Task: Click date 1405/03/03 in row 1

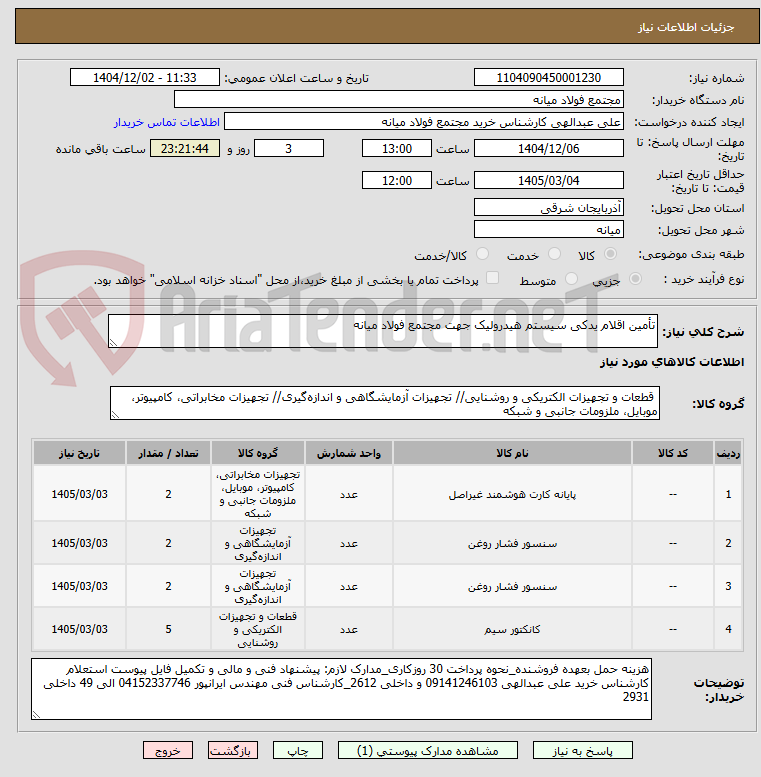Action: tap(79, 494)
